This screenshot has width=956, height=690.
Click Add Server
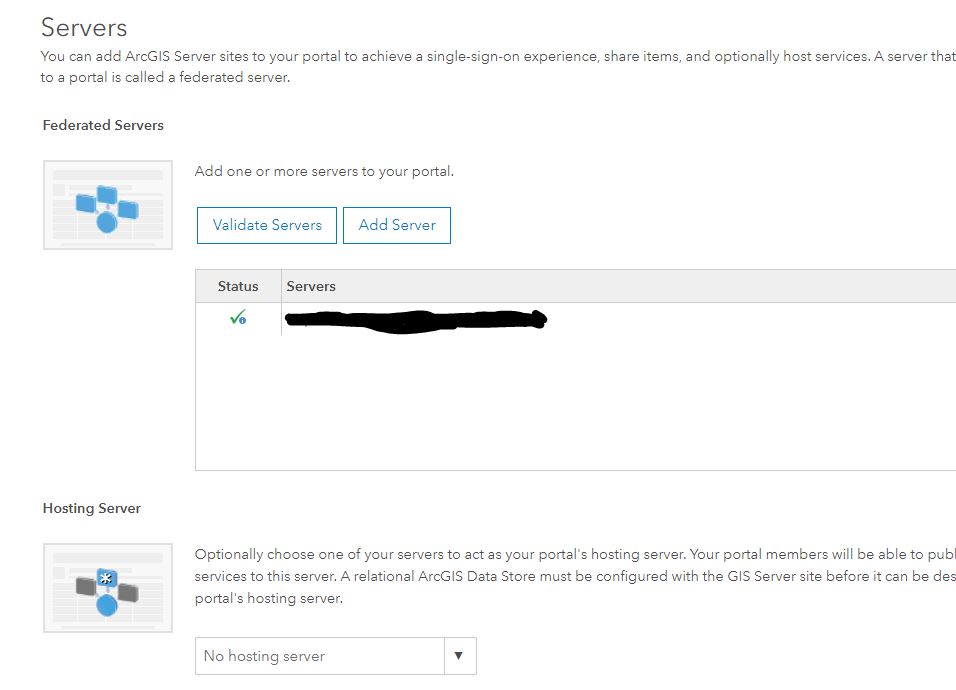point(397,225)
